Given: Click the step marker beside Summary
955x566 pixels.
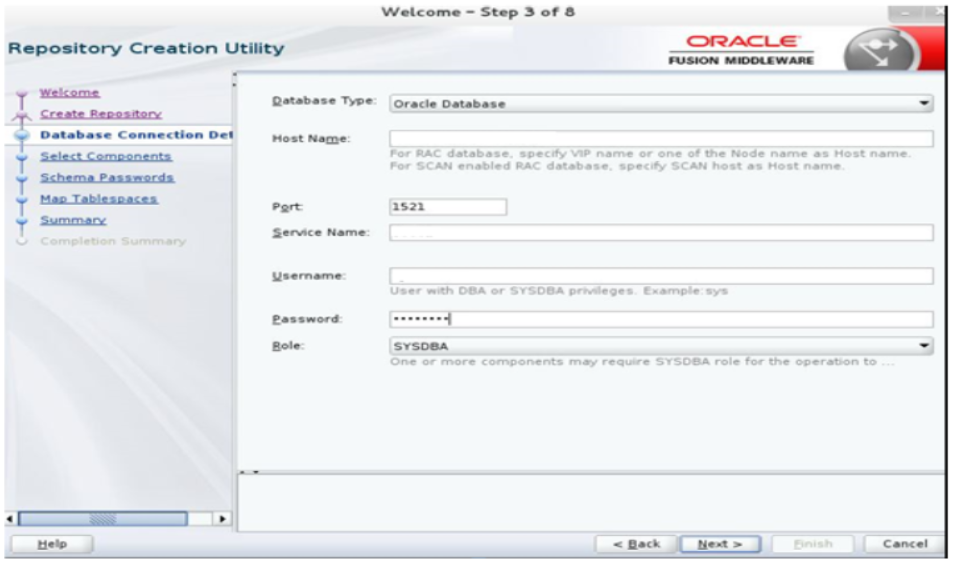Looking at the screenshot, I should click(x=22, y=222).
